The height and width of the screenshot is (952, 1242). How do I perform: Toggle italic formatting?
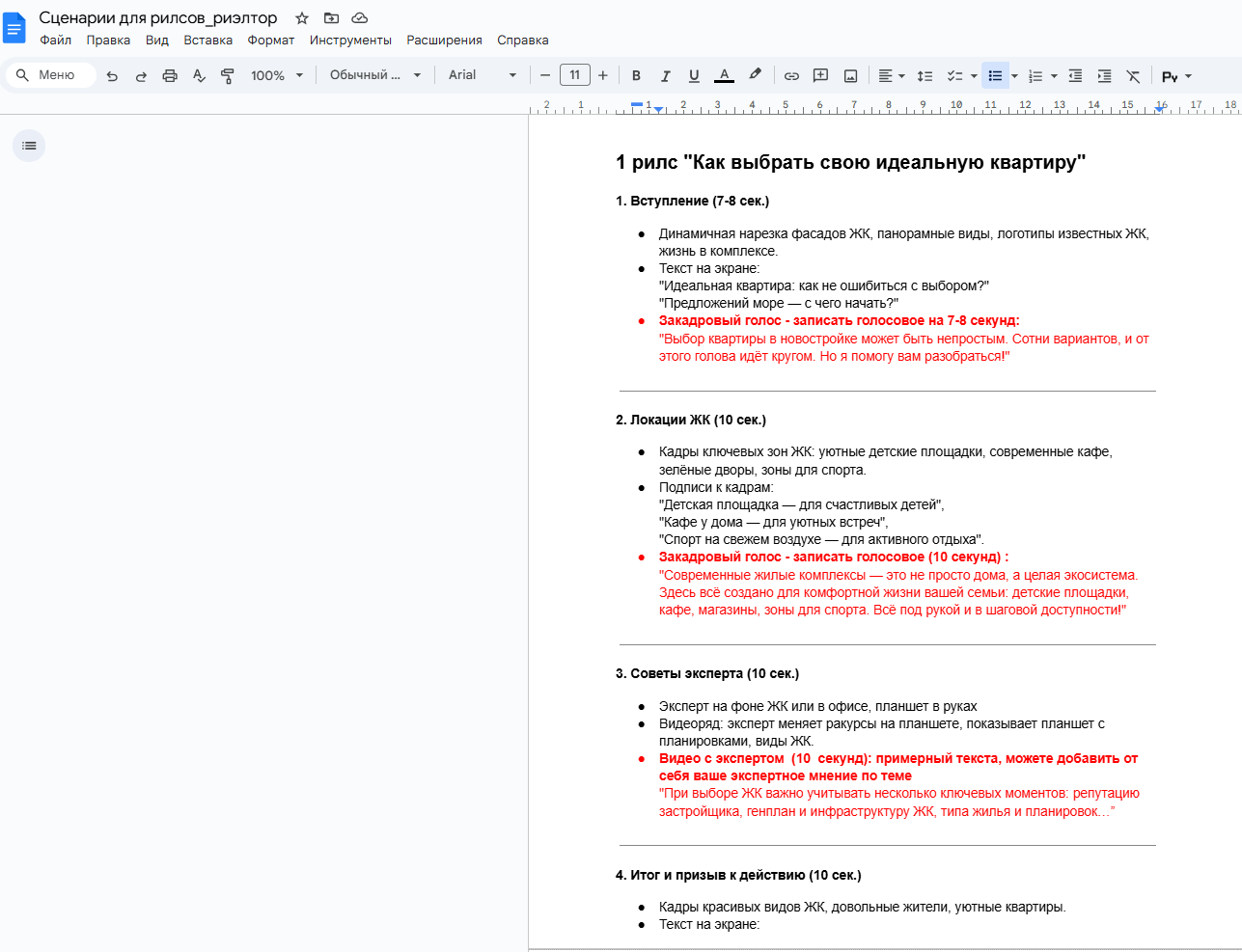pos(665,75)
